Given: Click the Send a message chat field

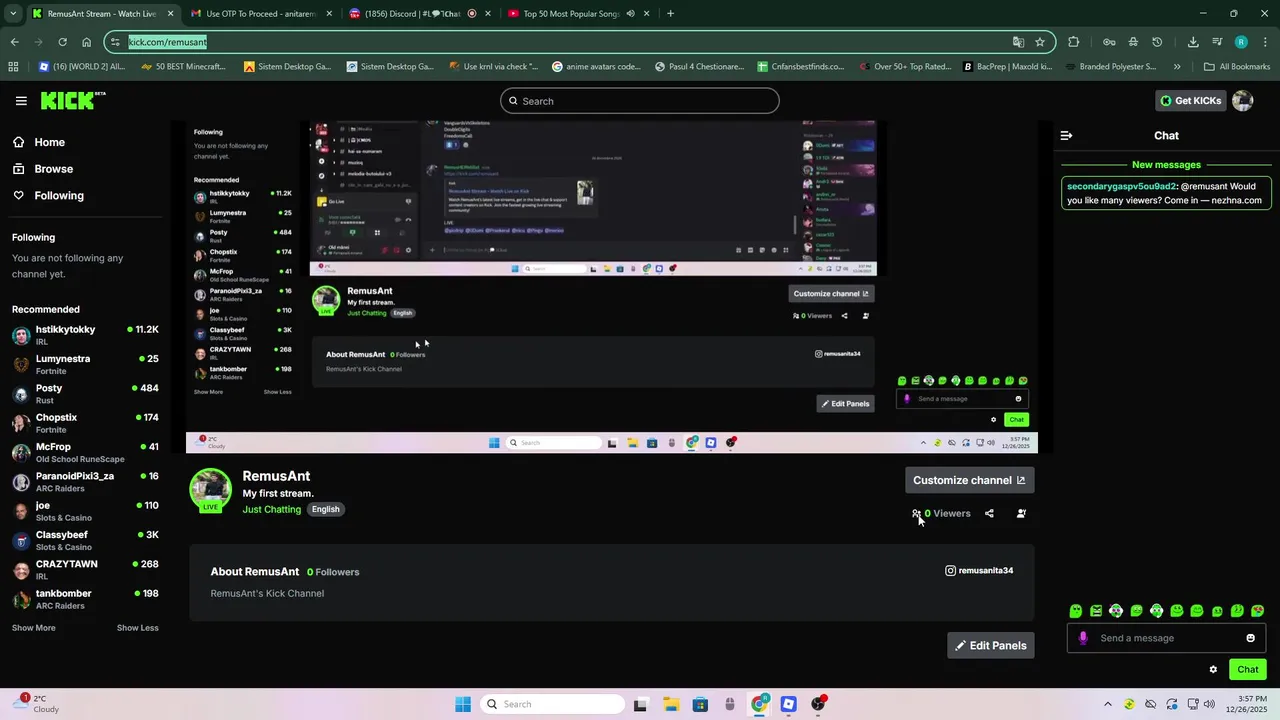Looking at the screenshot, I should (x=1165, y=638).
